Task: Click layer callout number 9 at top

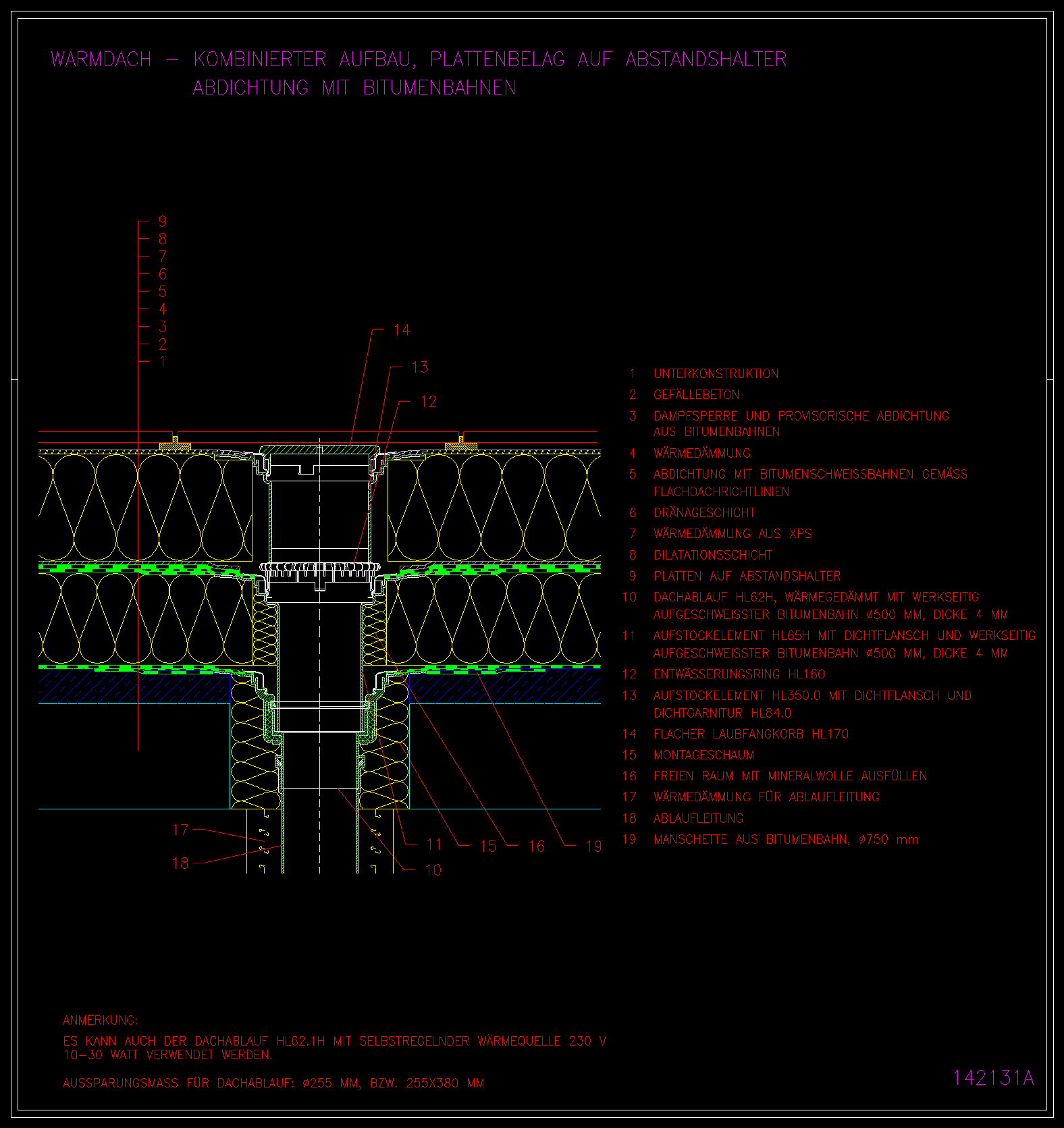Action: pos(162,221)
